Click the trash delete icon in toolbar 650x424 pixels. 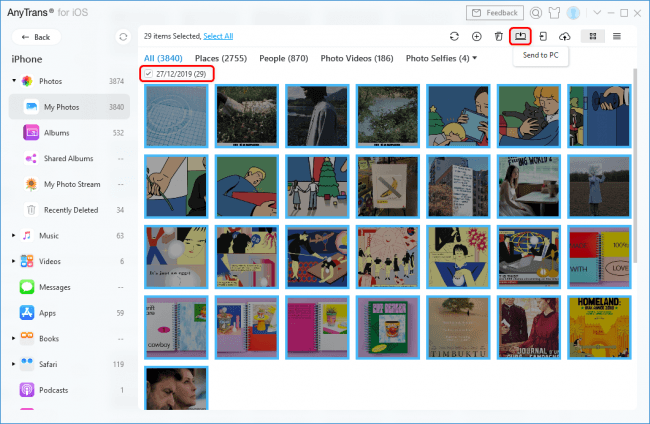click(498, 36)
